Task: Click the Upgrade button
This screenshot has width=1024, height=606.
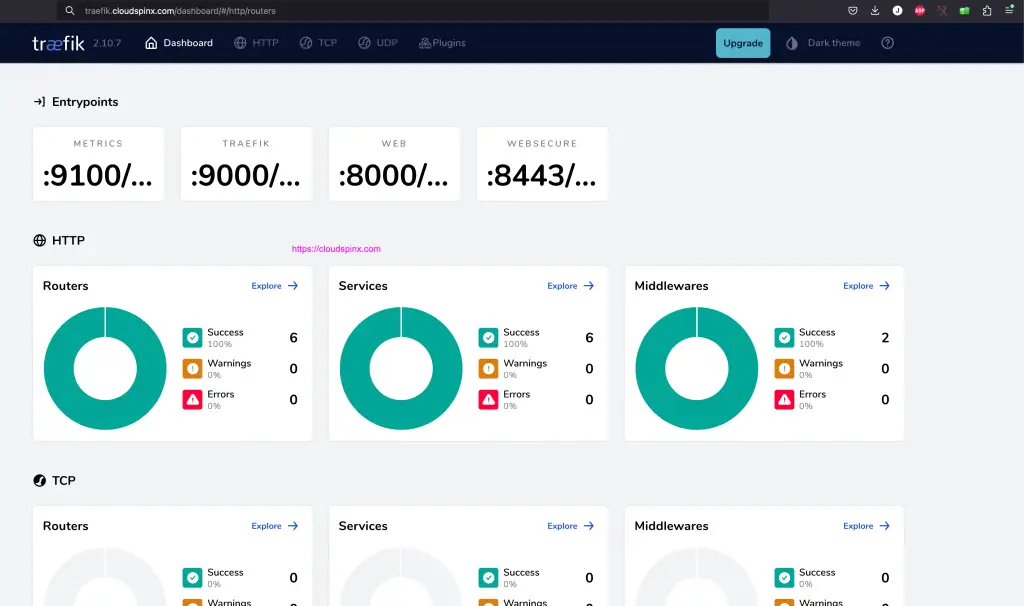Action: [x=742, y=43]
